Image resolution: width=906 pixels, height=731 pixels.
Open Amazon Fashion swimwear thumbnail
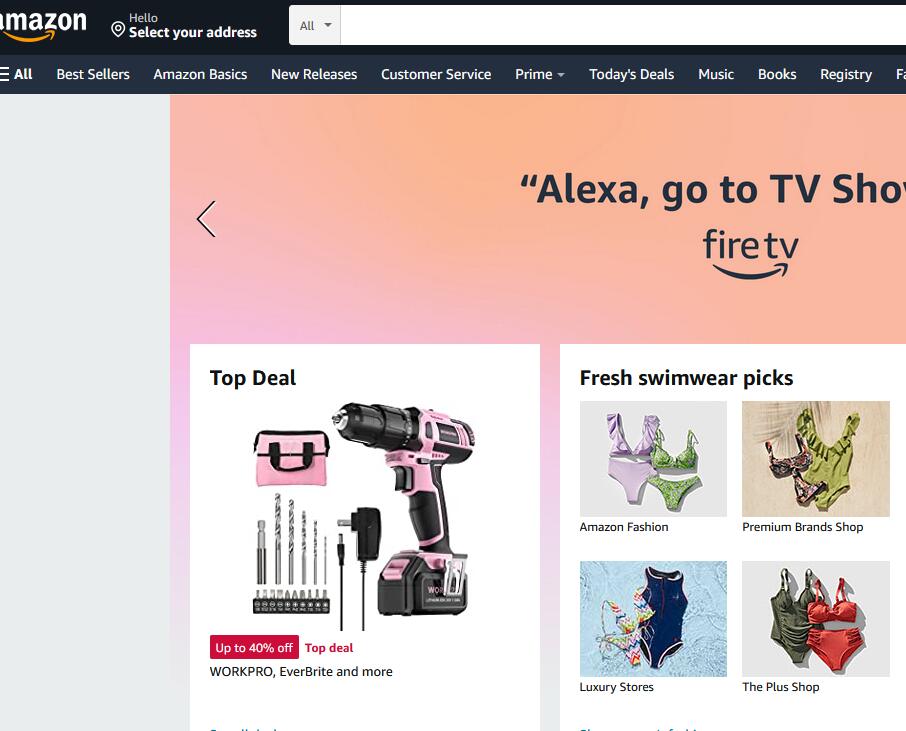653,459
